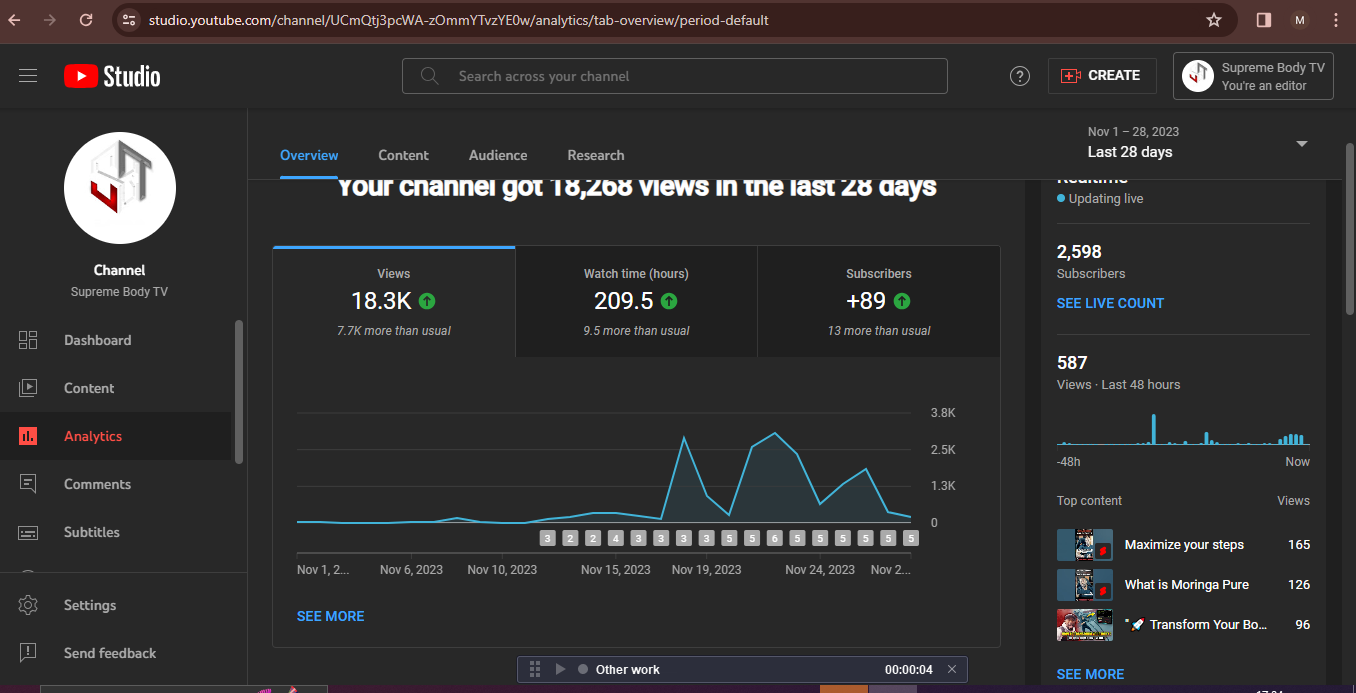Click the 2,598 subscribers count

coord(1079,252)
